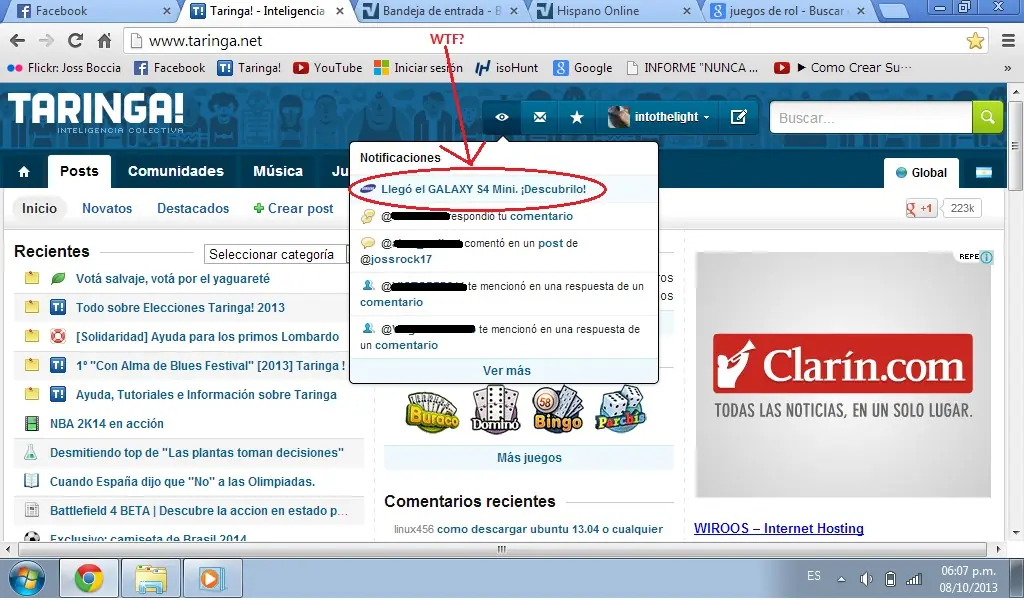Click the Google +1 button
The image size is (1024, 600).
click(x=921, y=208)
